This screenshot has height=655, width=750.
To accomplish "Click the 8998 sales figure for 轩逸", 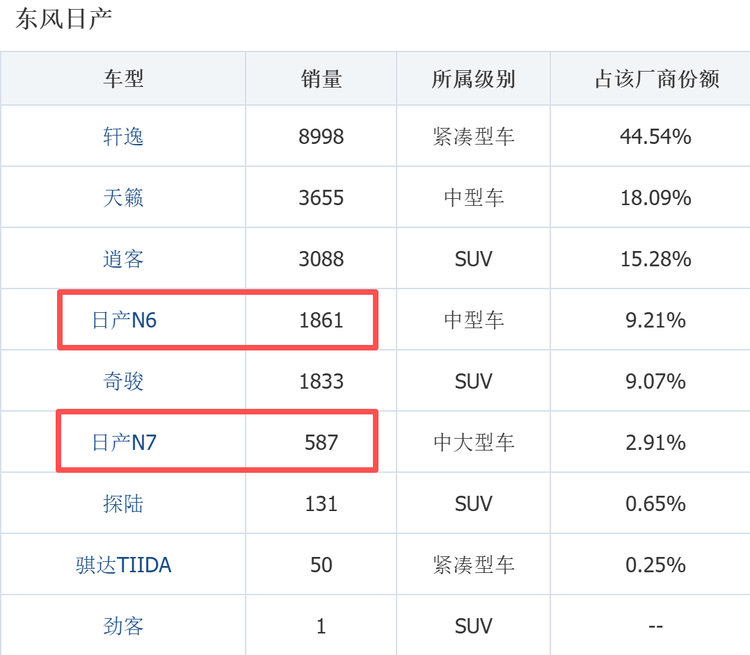I will coord(321,137).
